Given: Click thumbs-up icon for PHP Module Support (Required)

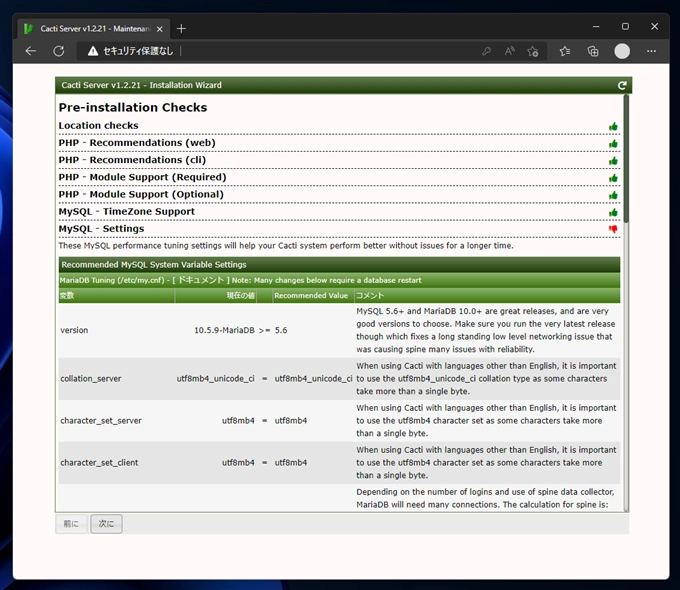Looking at the screenshot, I should pyautogui.click(x=613, y=178).
